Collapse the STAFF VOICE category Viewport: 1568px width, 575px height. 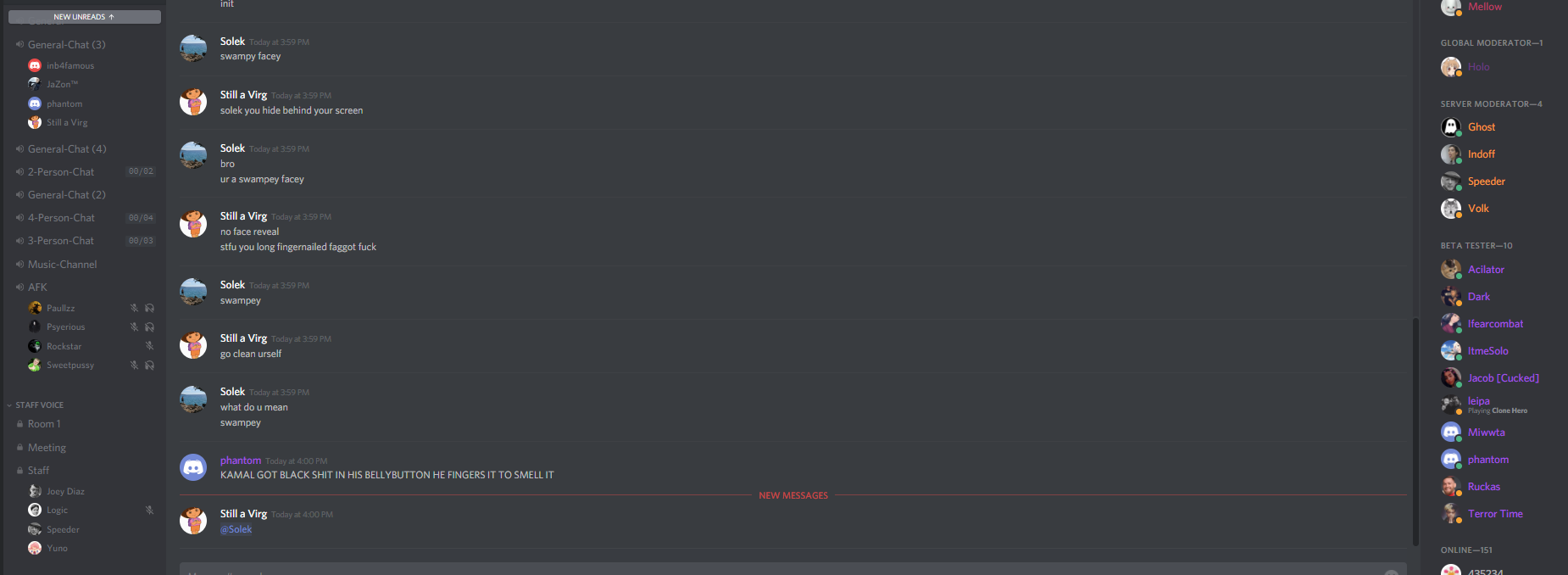(39, 405)
